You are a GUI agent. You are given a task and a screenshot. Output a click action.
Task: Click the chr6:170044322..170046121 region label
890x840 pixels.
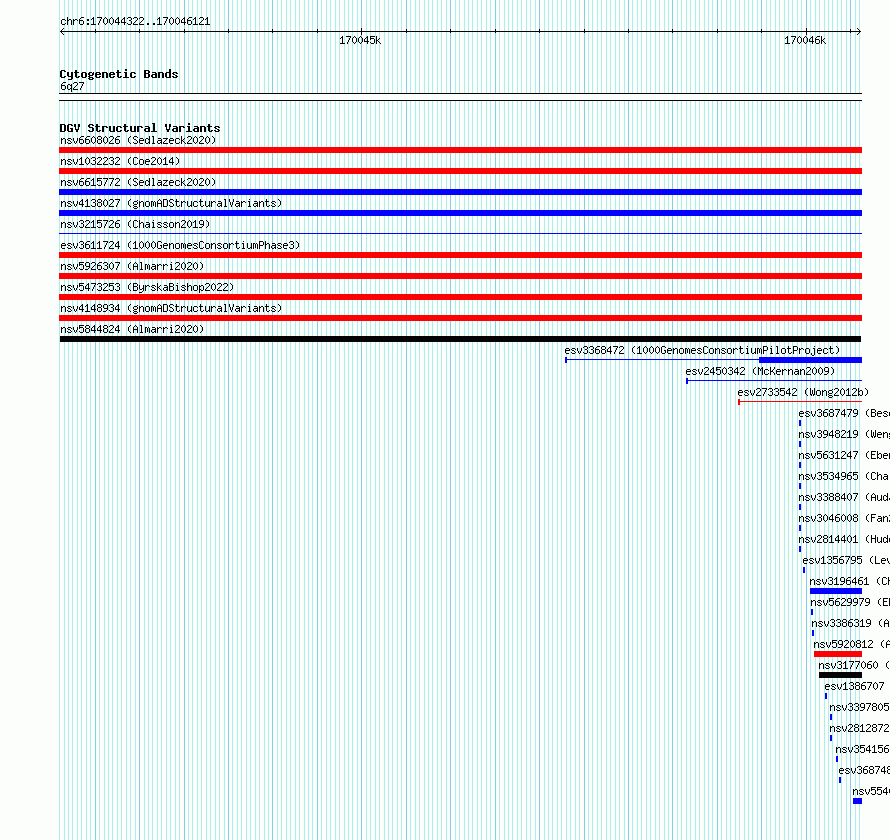pos(135,21)
